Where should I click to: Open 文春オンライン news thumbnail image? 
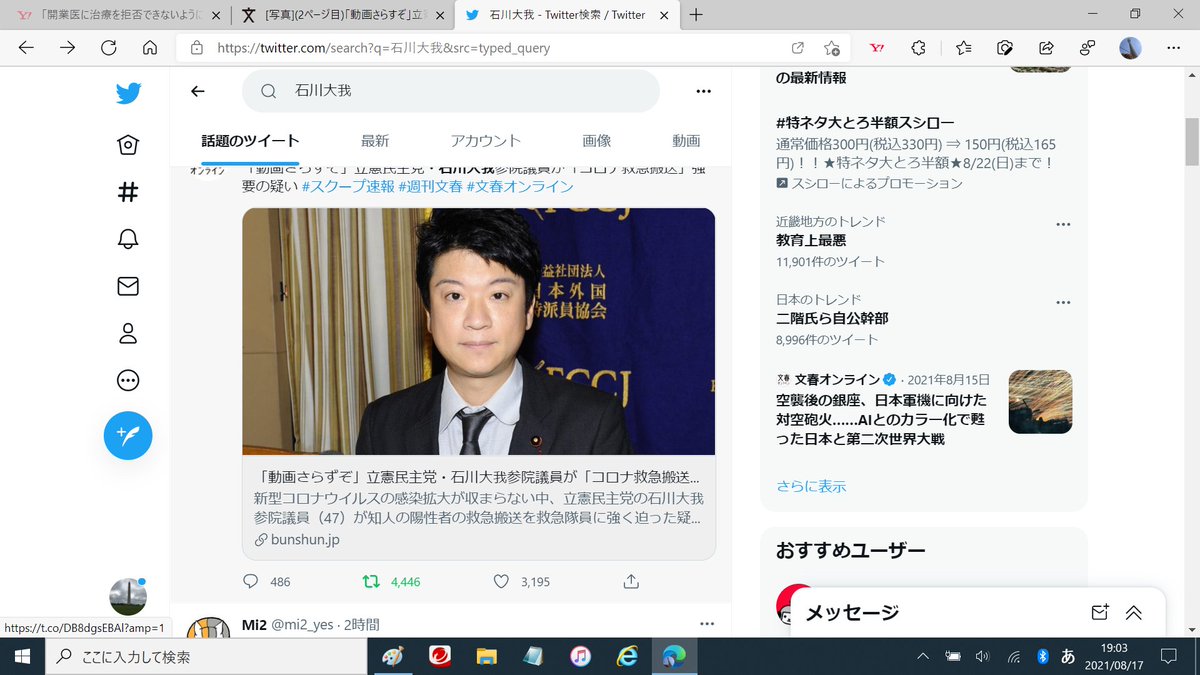click(x=1040, y=402)
